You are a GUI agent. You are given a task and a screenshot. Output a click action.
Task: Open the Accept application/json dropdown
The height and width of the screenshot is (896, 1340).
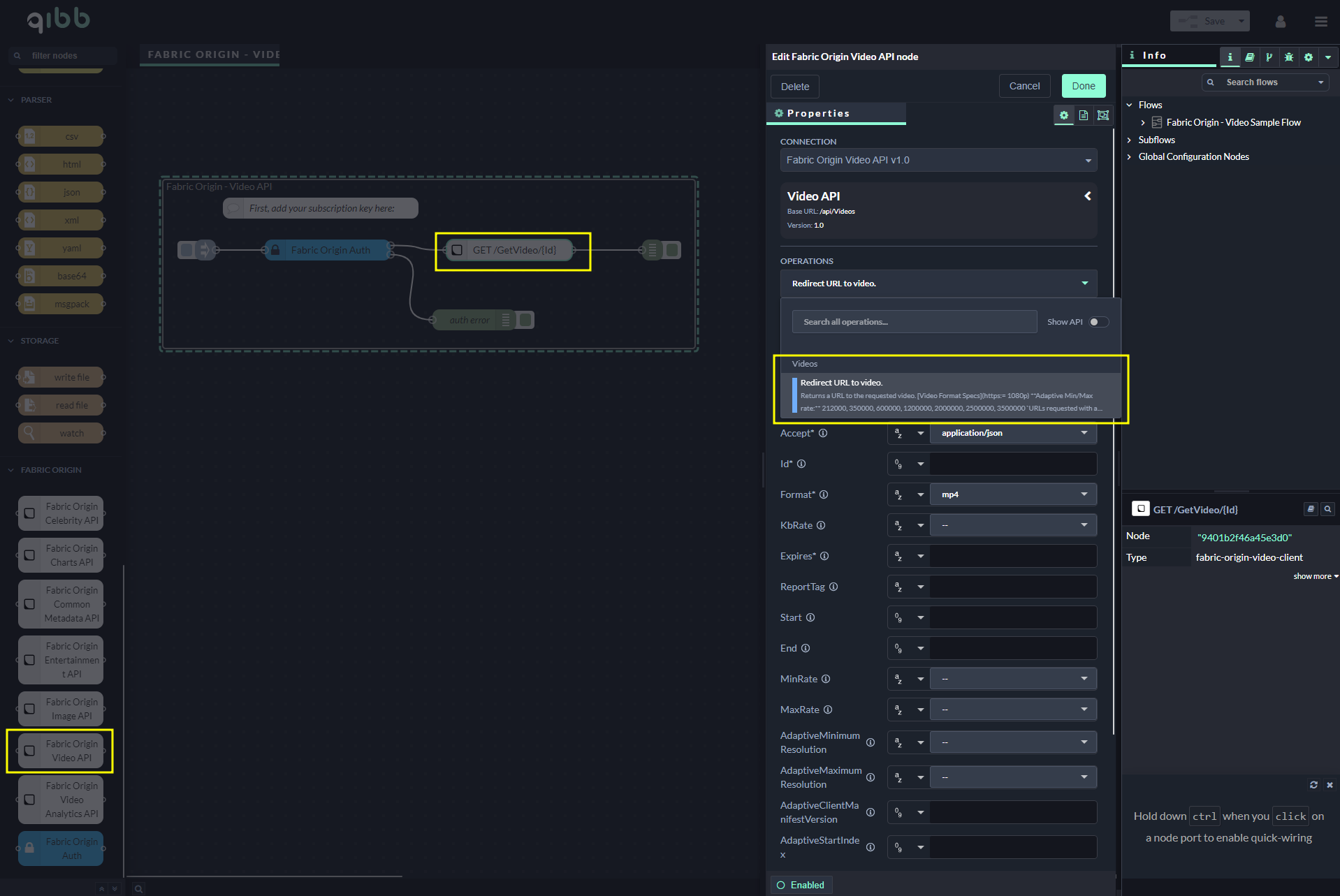(x=1013, y=433)
